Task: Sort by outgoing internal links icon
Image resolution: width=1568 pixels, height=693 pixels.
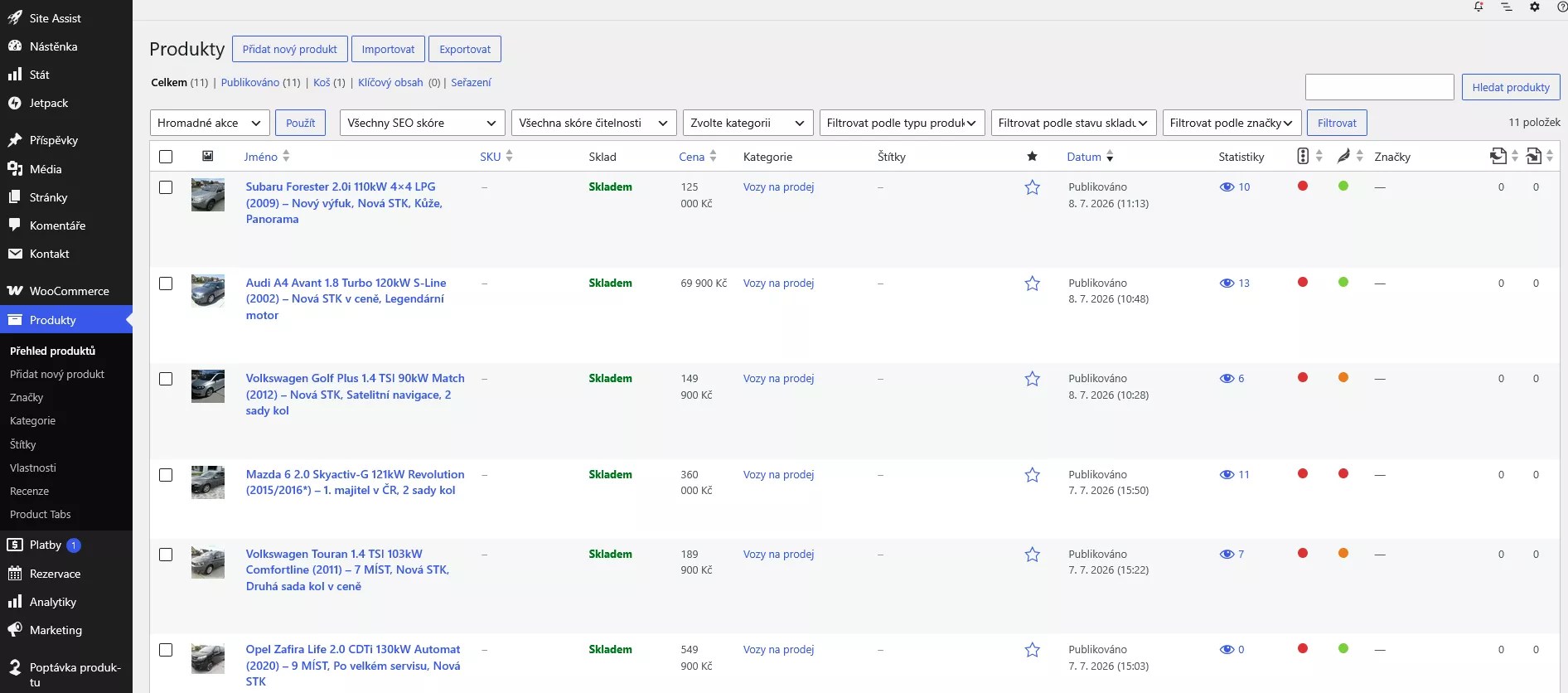Action: [1498, 156]
